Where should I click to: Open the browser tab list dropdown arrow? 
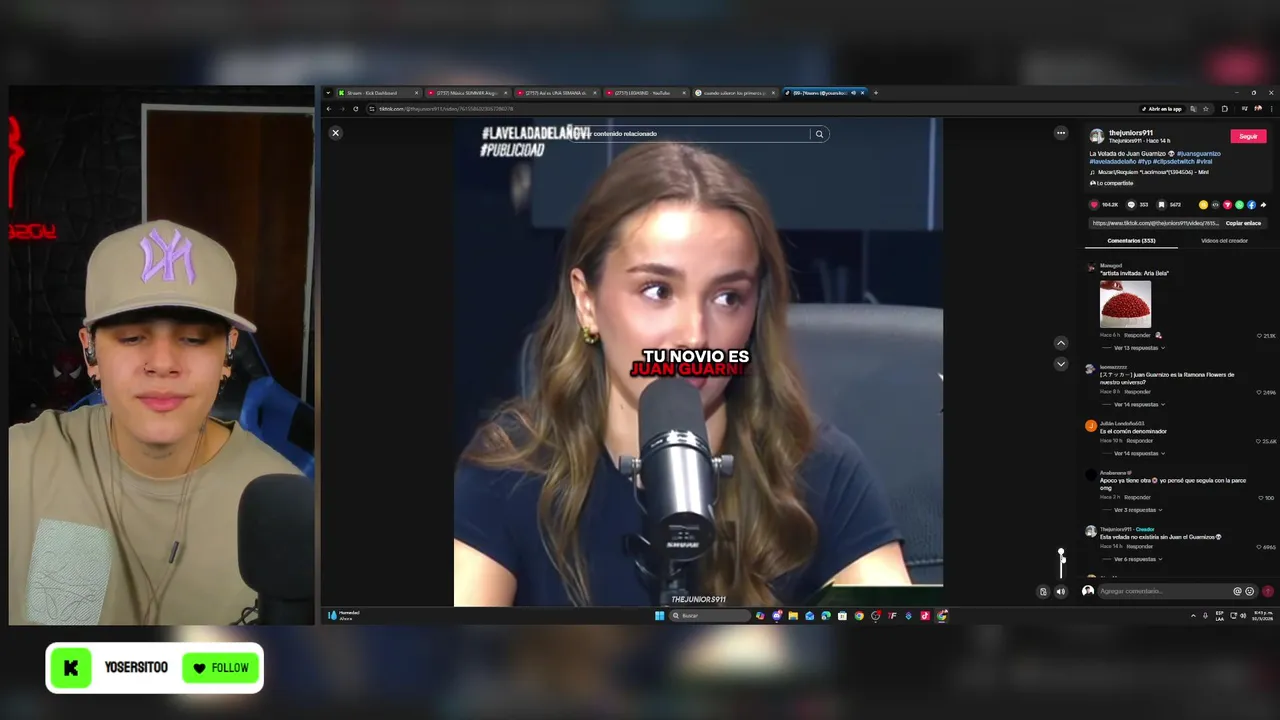coord(328,93)
